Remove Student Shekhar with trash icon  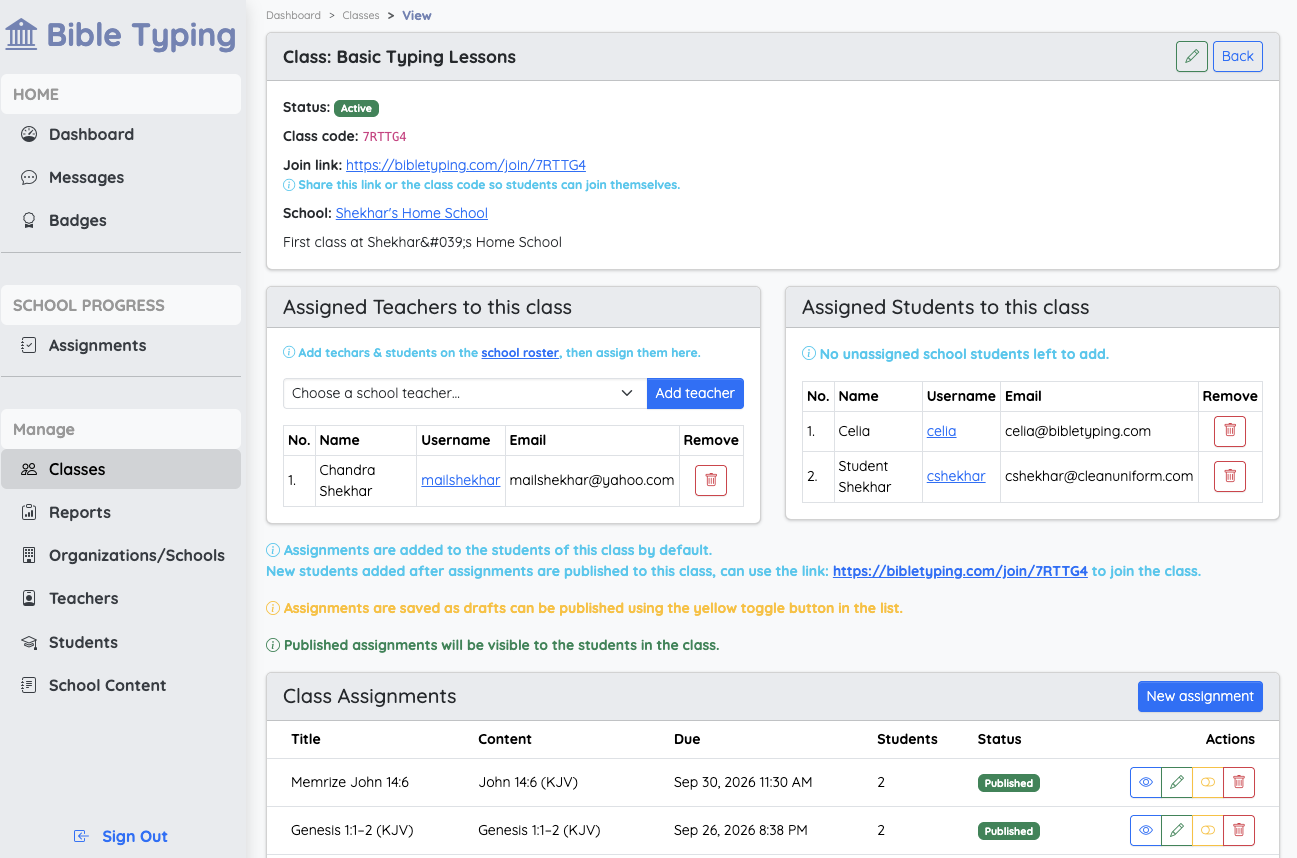coord(1230,476)
